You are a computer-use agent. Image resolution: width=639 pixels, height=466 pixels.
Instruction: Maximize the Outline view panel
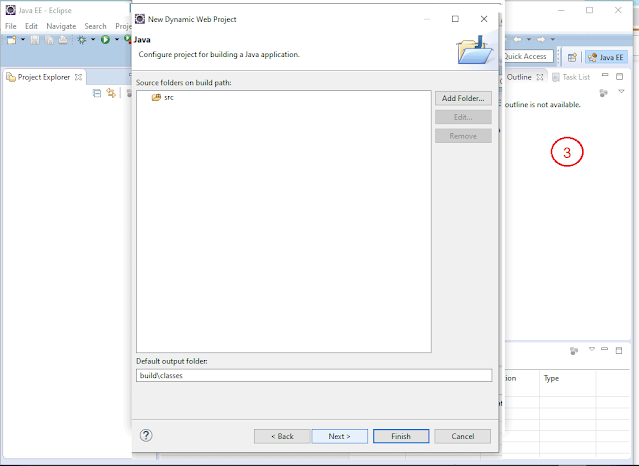(x=619, y=76)
